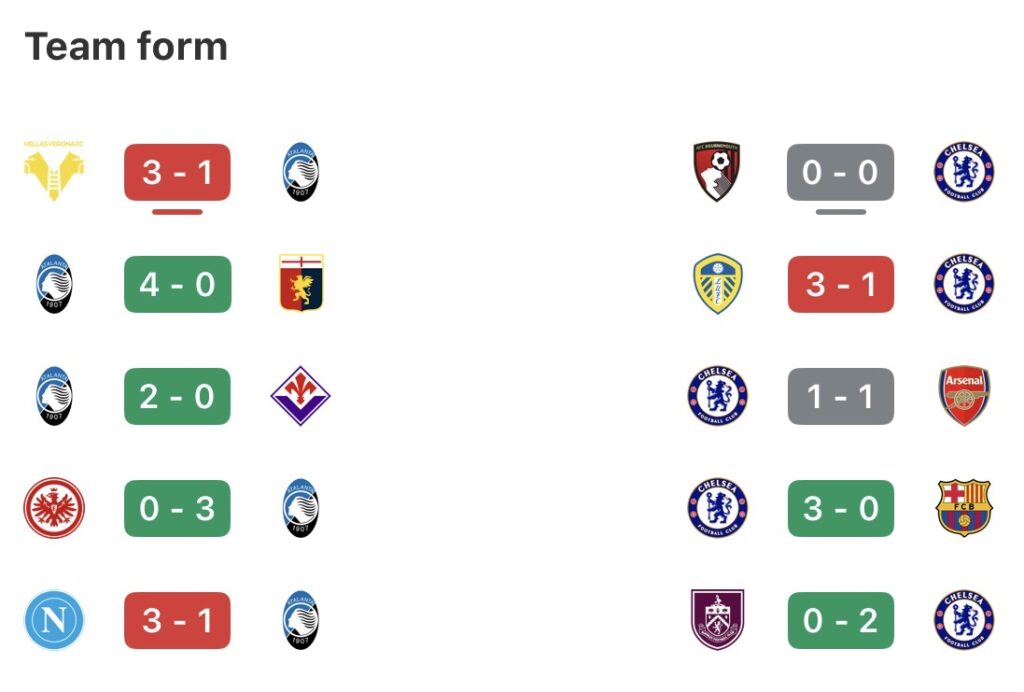View the Chelsea–Arsenal 1 - 1 draw

(840, 396)
